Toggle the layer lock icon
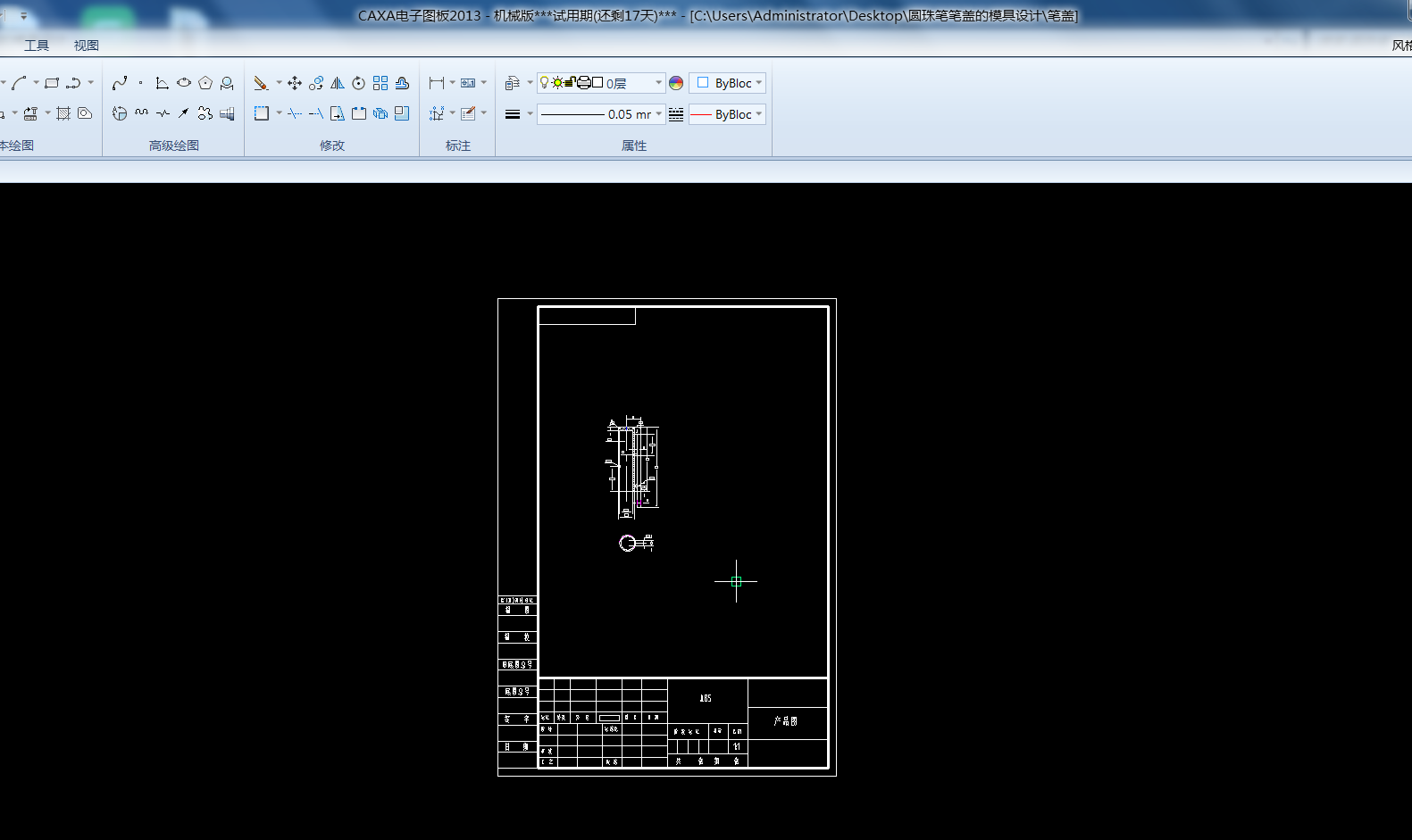Image resolution: width=1412 pixels, height=840 pixels. (x=571, y=83)
